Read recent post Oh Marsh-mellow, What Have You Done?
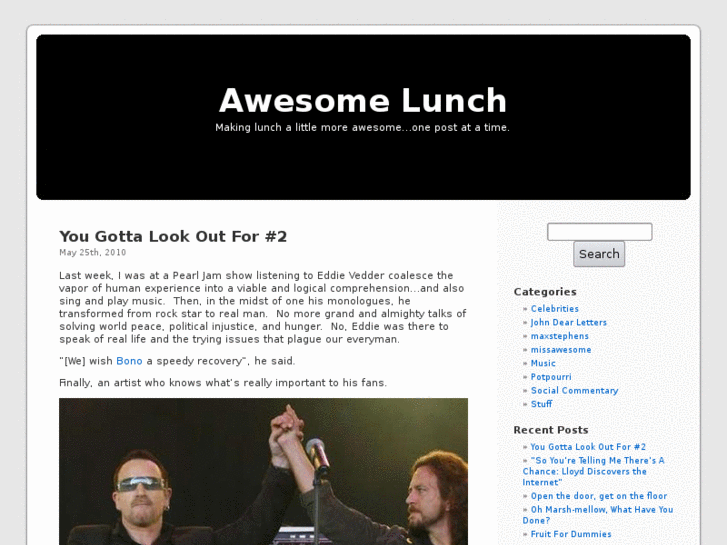The width and height of the screenshot is (727, 545). 598,515
